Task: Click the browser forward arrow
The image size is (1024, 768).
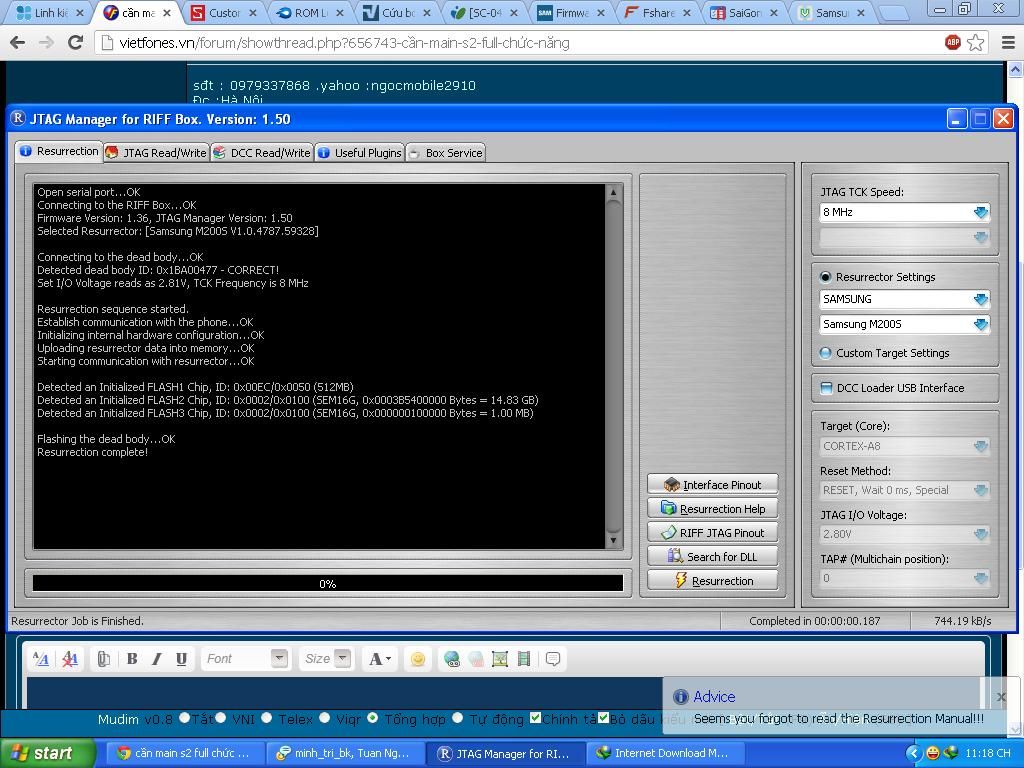Action: coord(46,42)
